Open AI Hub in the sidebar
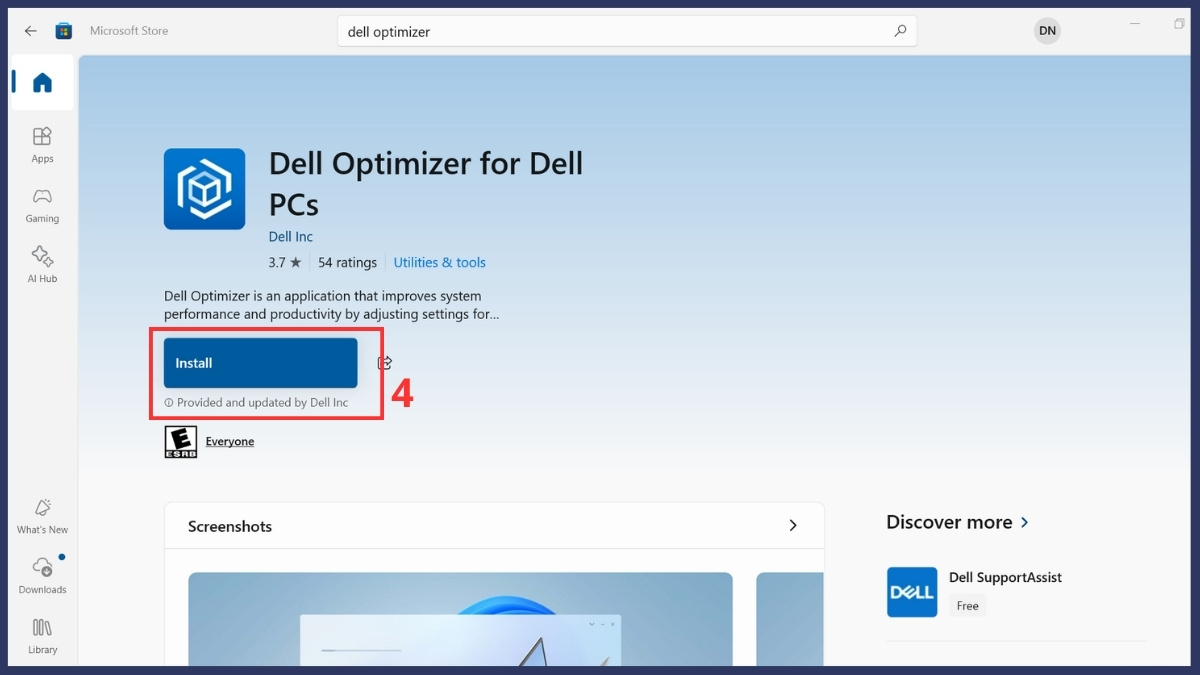The height and width of the screenshot is (675, 1200). click(x=42, y=265)
